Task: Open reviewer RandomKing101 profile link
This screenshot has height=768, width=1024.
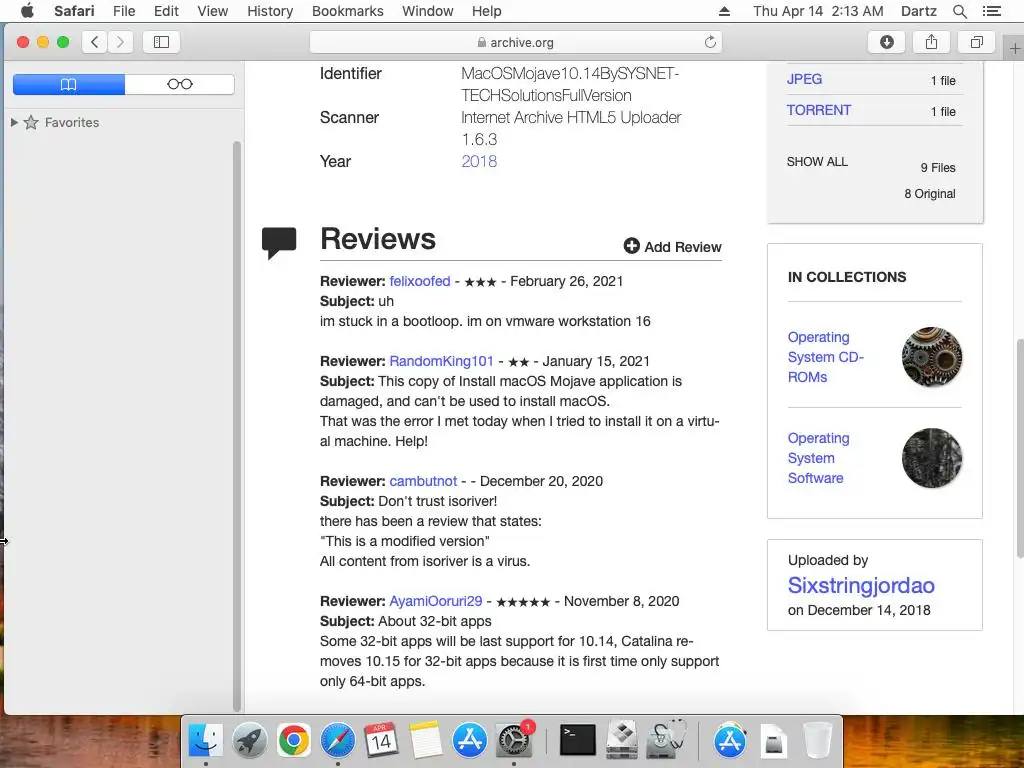Action: click(441, 361)
